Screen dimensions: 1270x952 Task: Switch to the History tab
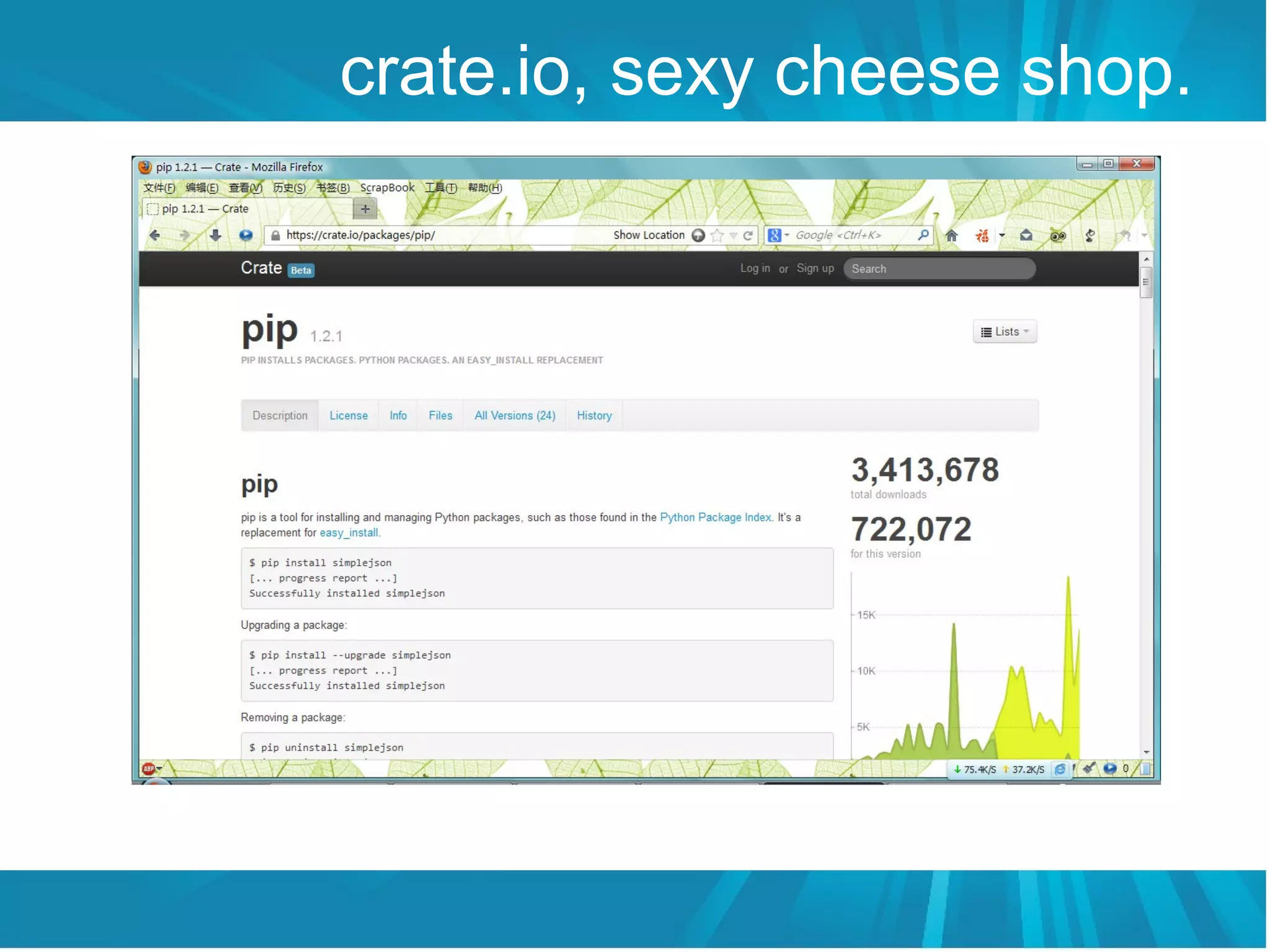click(x=594, y=415)
